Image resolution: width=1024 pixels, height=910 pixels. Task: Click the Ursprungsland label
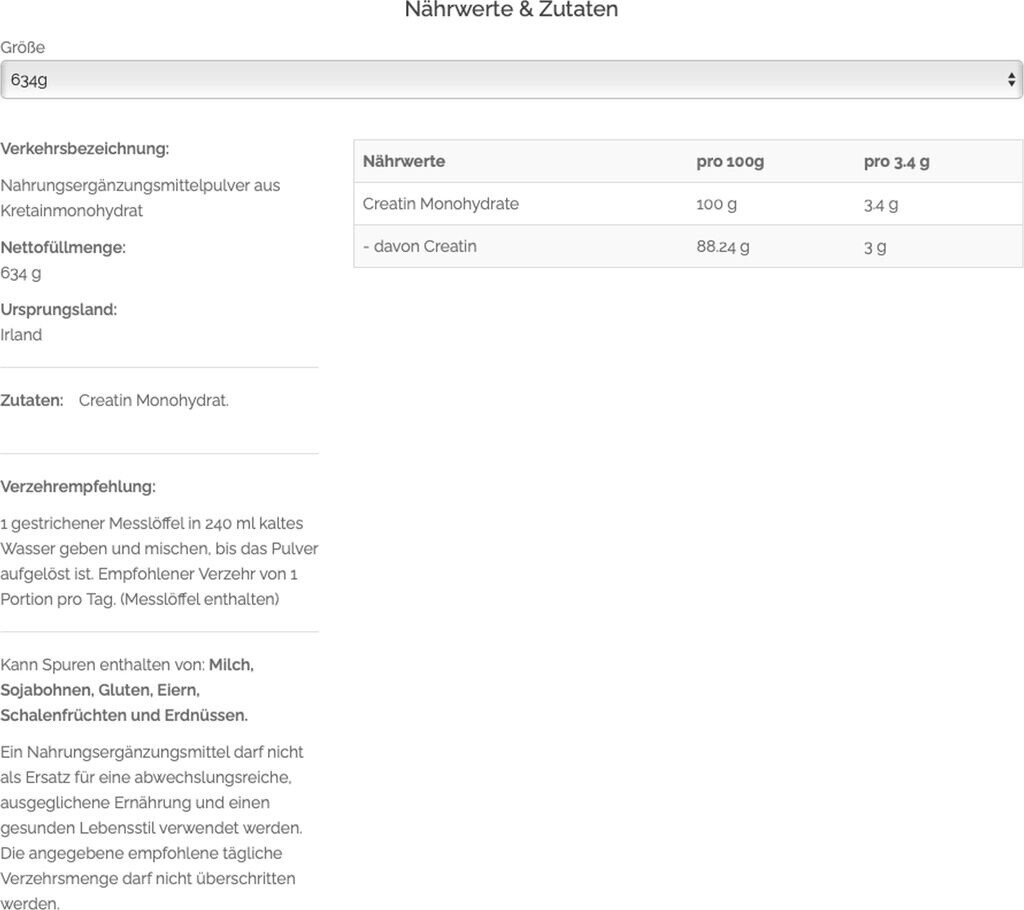[59, 309]
